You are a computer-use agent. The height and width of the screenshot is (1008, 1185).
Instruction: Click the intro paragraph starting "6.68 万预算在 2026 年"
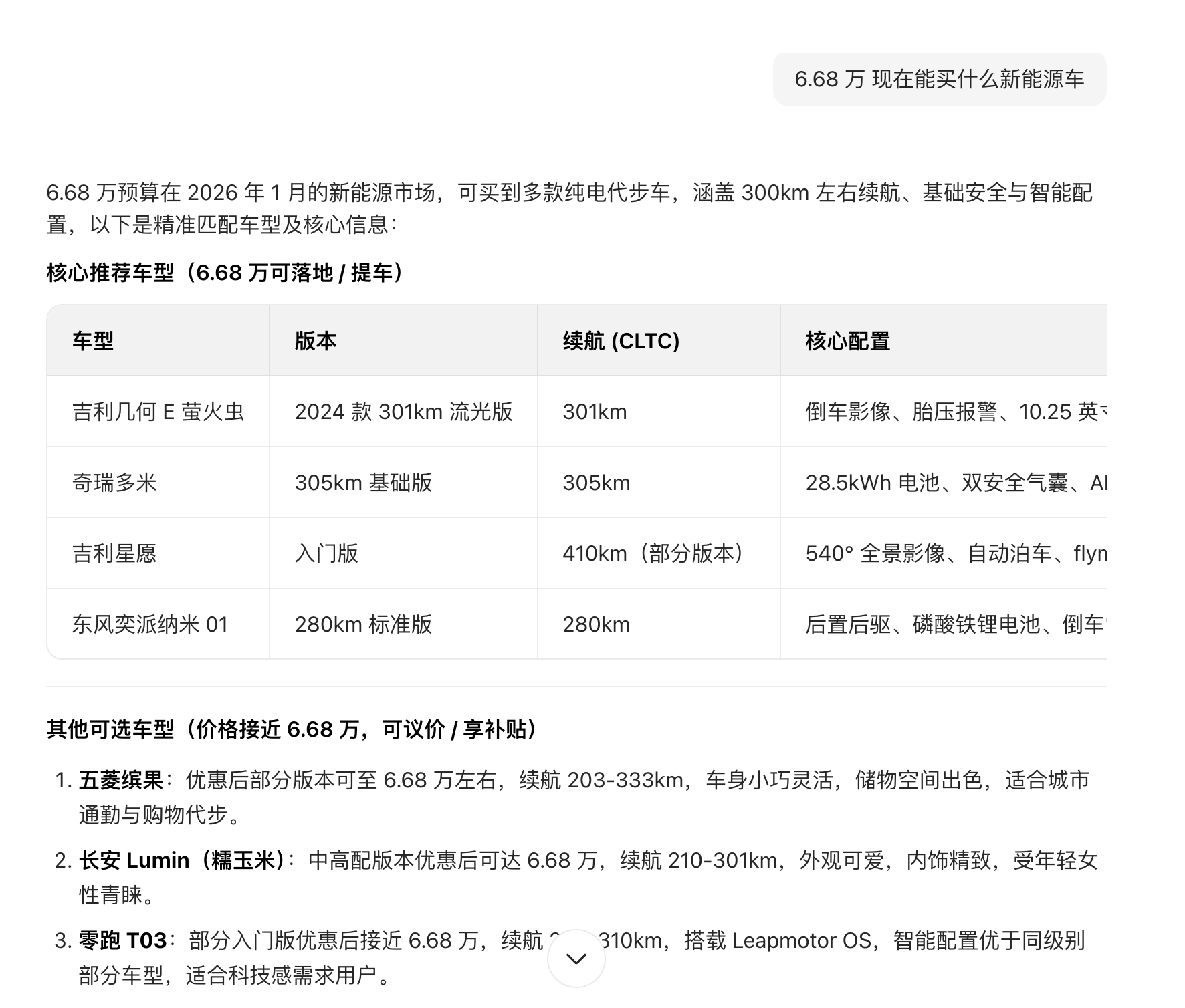pyautogui.click(x=570, y=209)
